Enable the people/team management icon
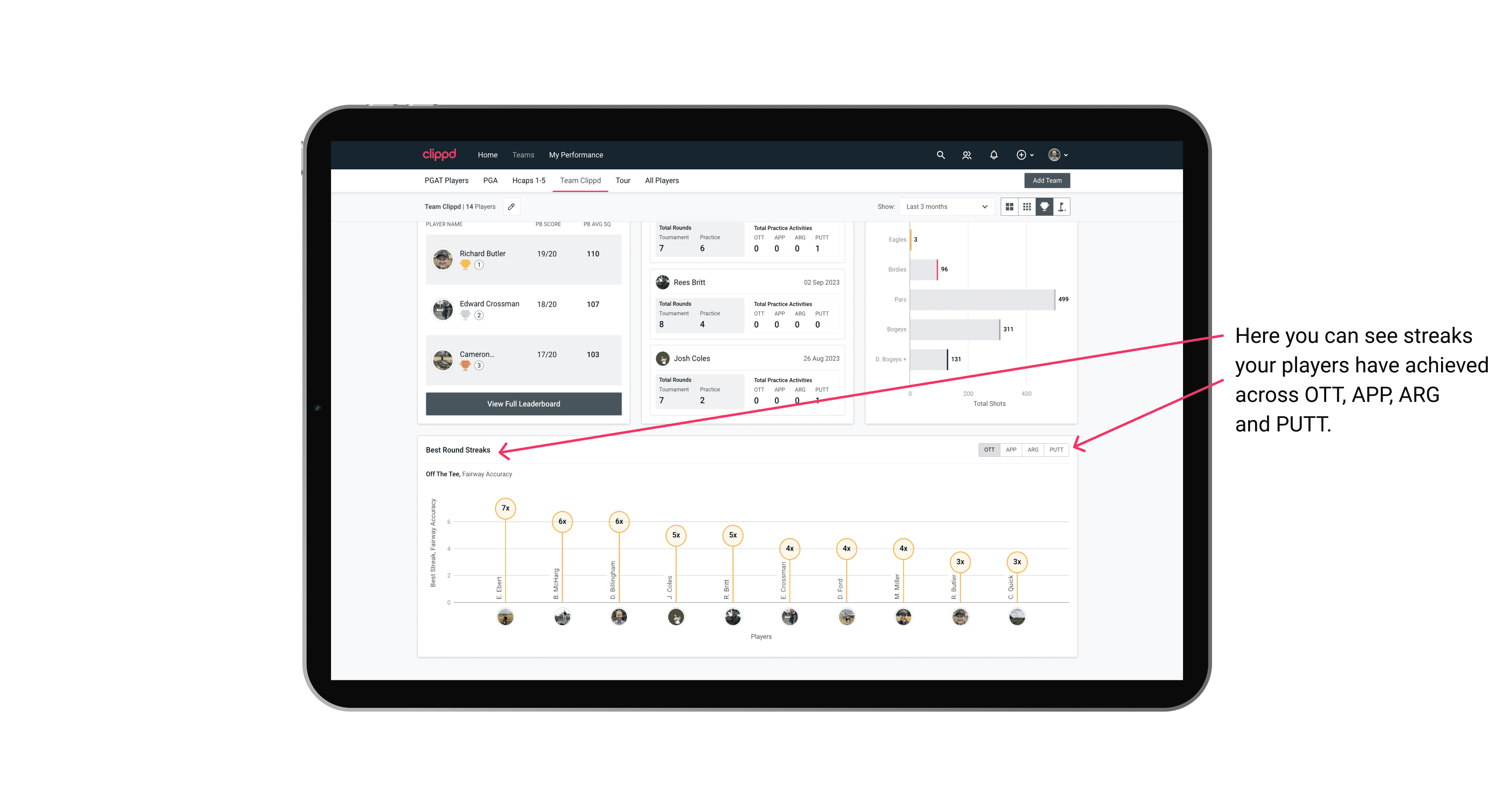The width and height of the screenshot is (1510, 812). coord(965,155)
